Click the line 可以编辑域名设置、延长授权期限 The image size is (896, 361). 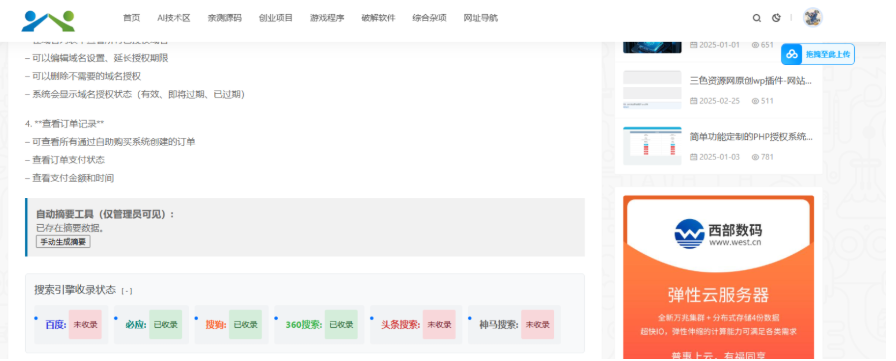[x=97, y=58]
